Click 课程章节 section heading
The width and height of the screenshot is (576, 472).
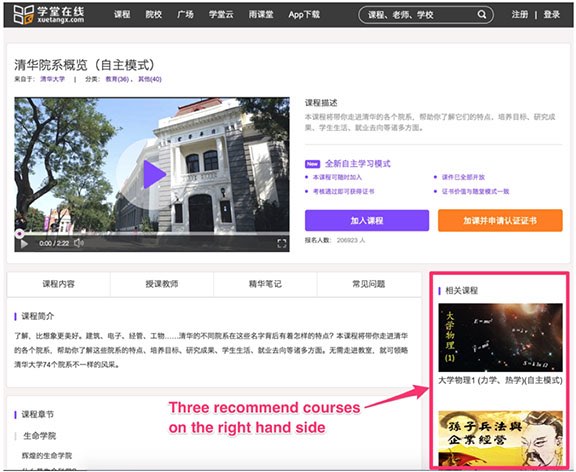tap(37, 414)
